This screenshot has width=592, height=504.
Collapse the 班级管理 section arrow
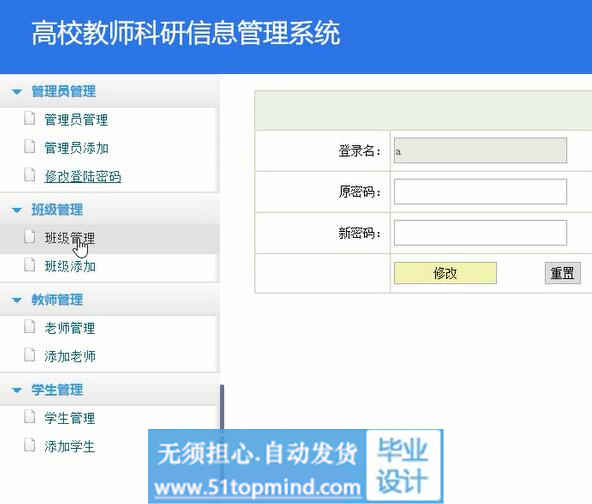point(17,210)
